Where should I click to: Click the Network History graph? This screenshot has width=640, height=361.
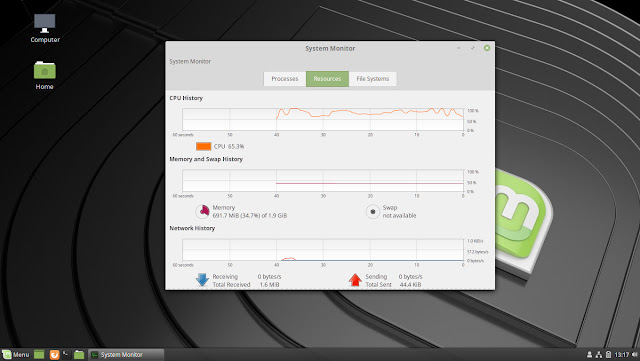323,250
